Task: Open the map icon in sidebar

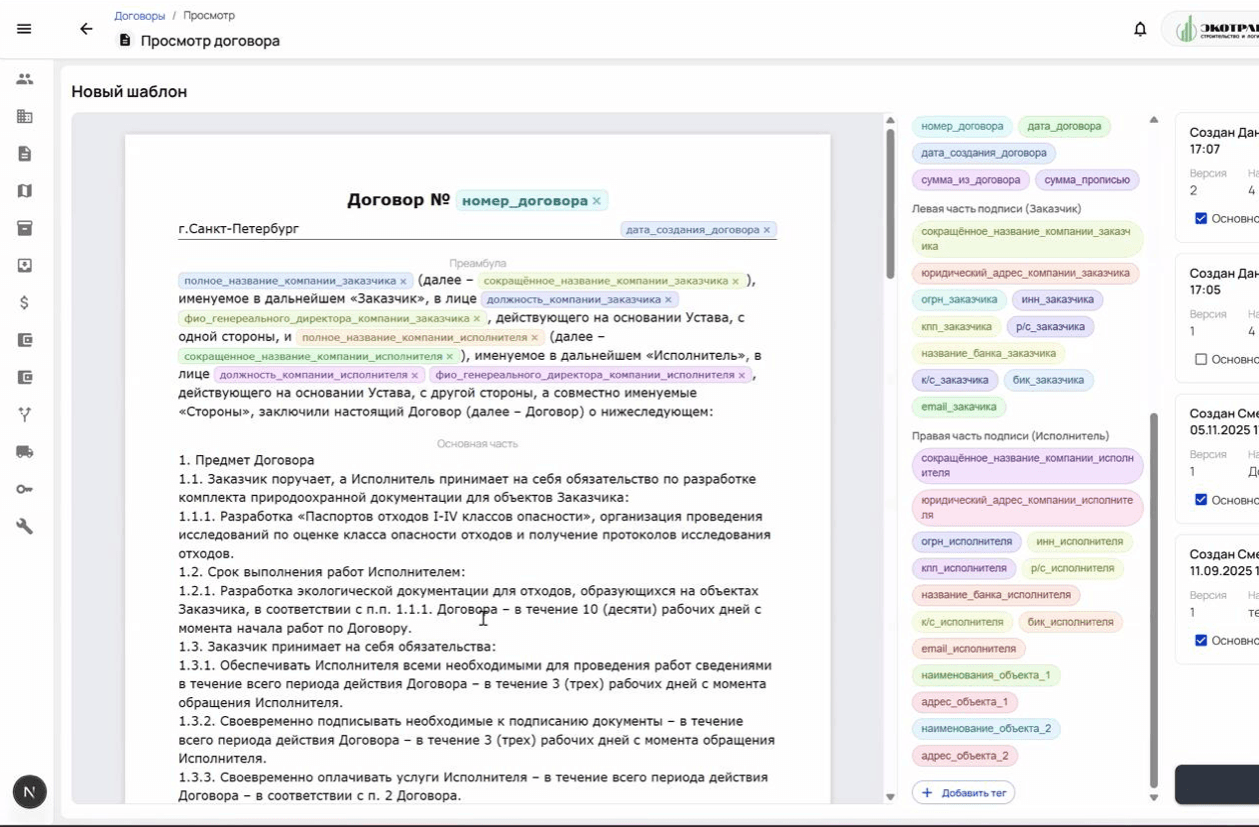Action: (25, 191)
